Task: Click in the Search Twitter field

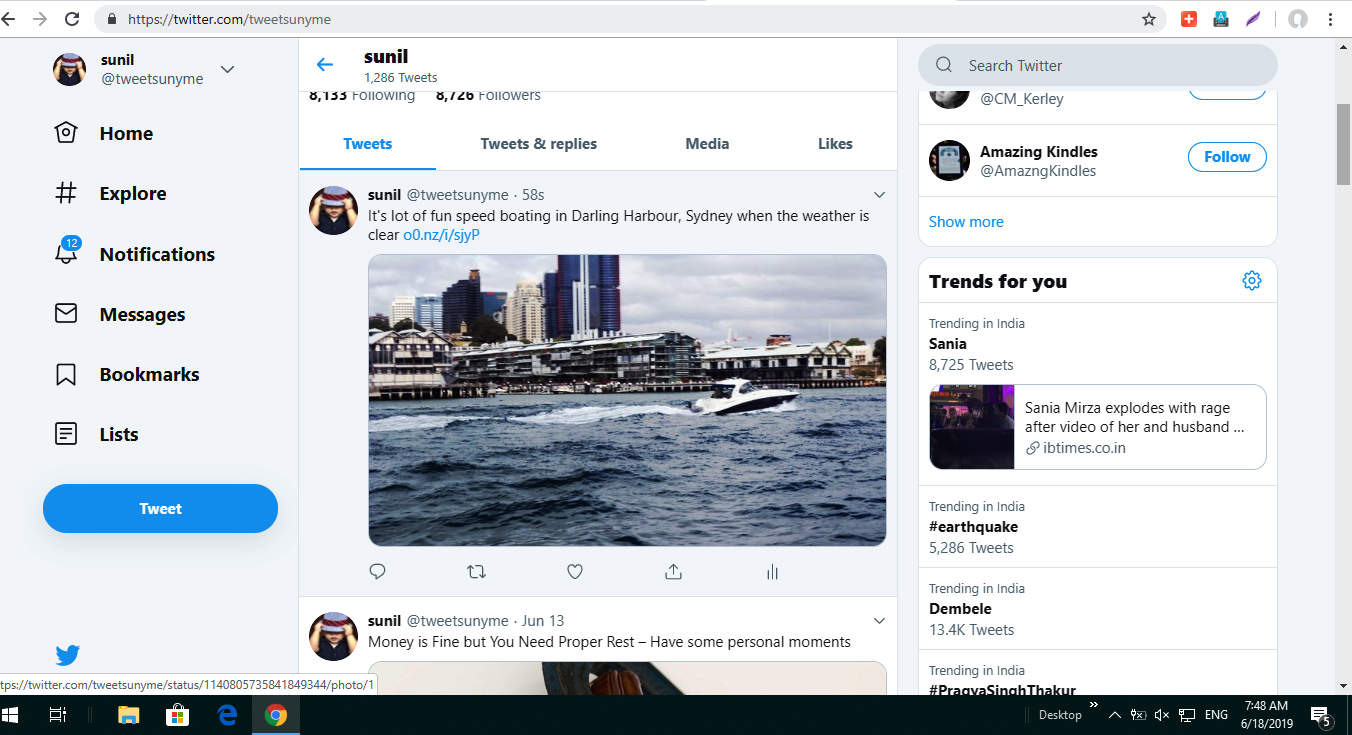Action: tap(1098, 65)
